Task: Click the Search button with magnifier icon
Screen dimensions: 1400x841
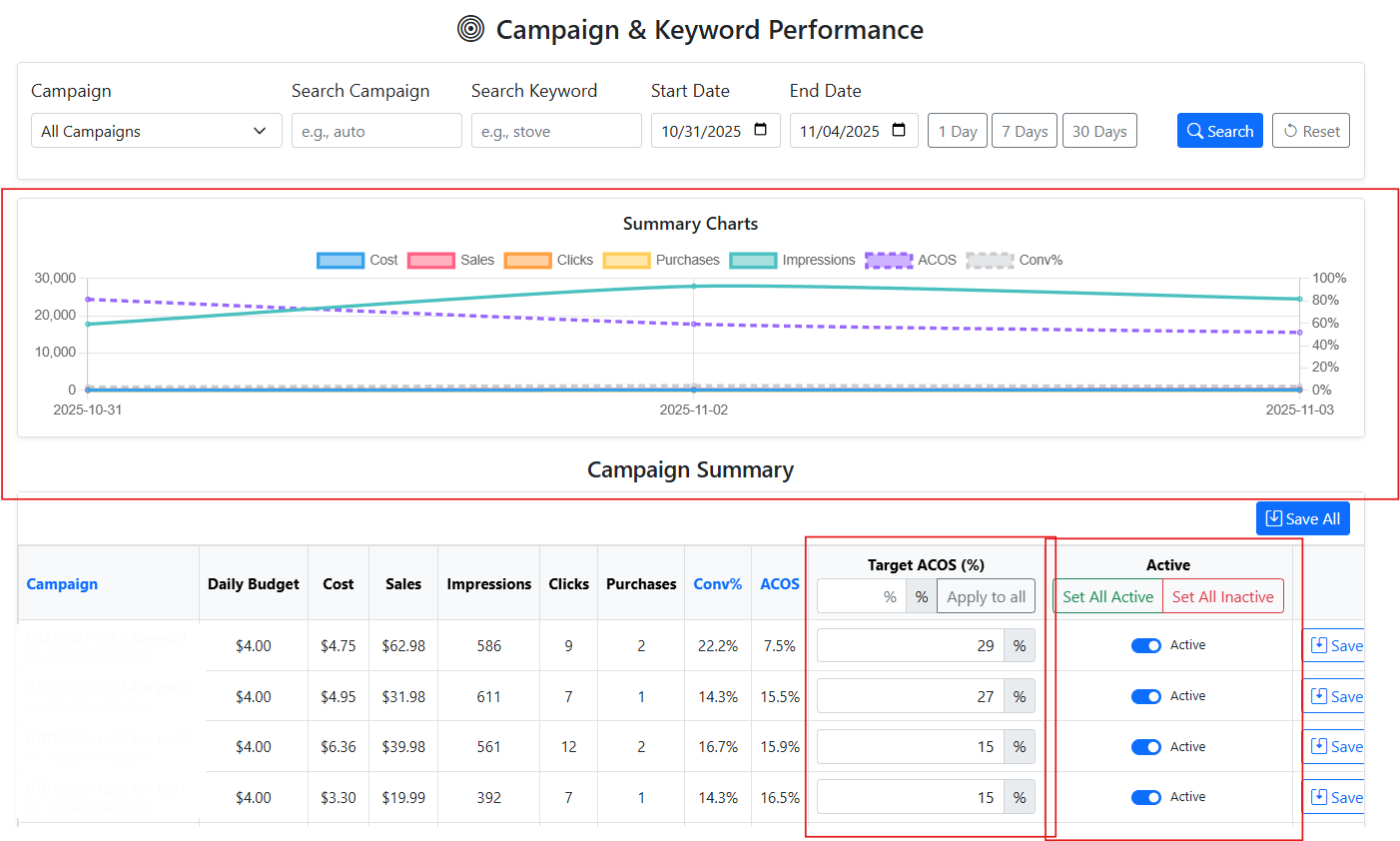Action: click(x=1219, y=131)
